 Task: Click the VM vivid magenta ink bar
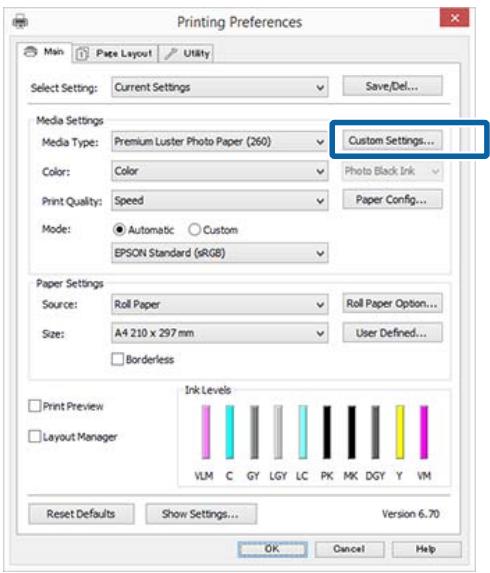(x=424, y=432)
